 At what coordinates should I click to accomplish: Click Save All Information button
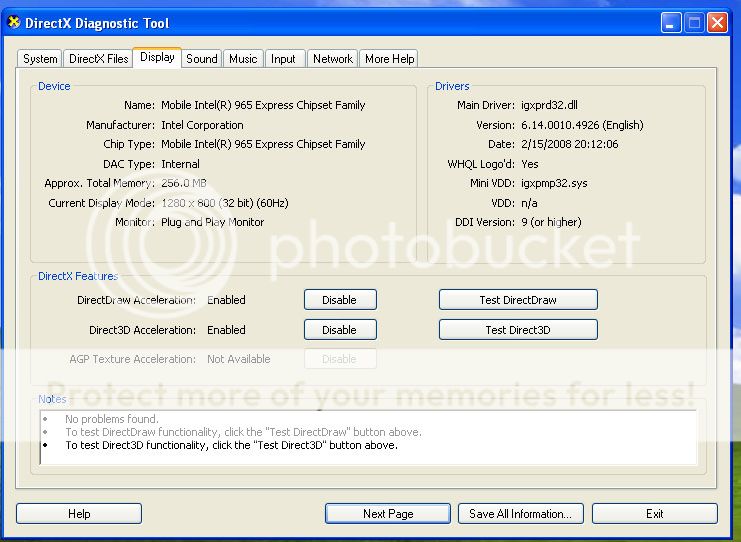pos(520,513)
